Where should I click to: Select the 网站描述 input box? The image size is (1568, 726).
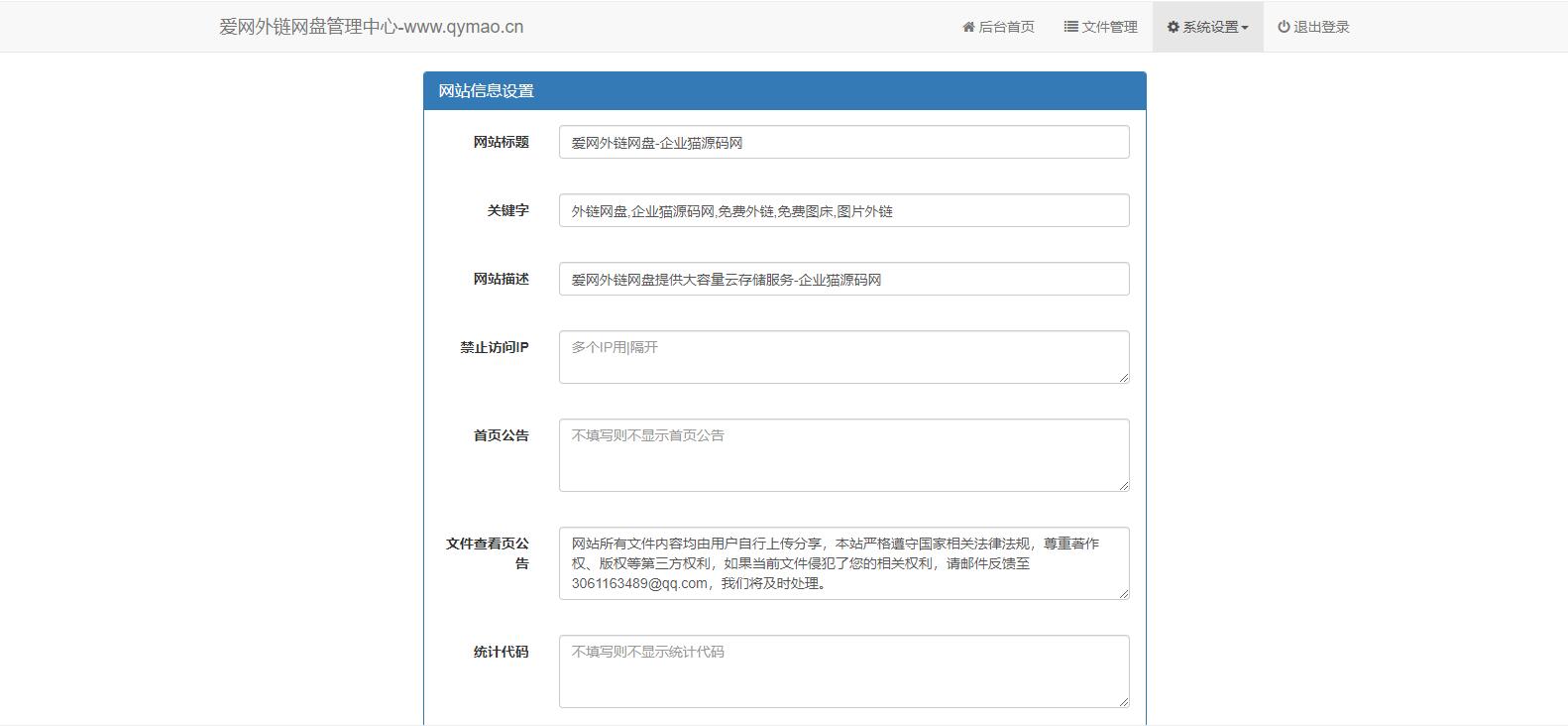click(843, 279)
